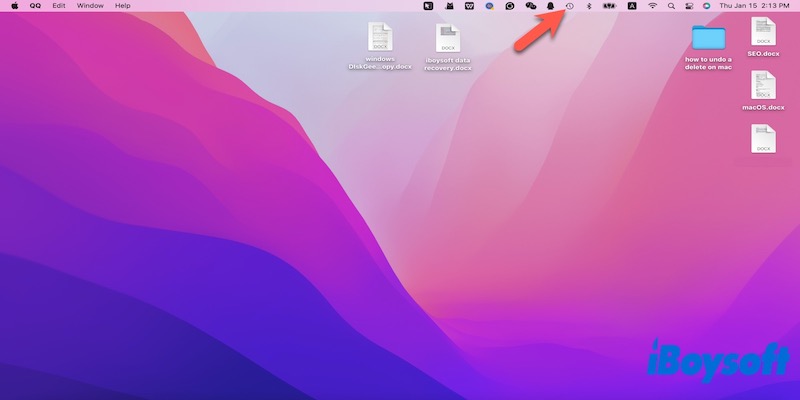The image size is (800, 400).
Task: Open the Window menu
Action: tap(90, 6)
